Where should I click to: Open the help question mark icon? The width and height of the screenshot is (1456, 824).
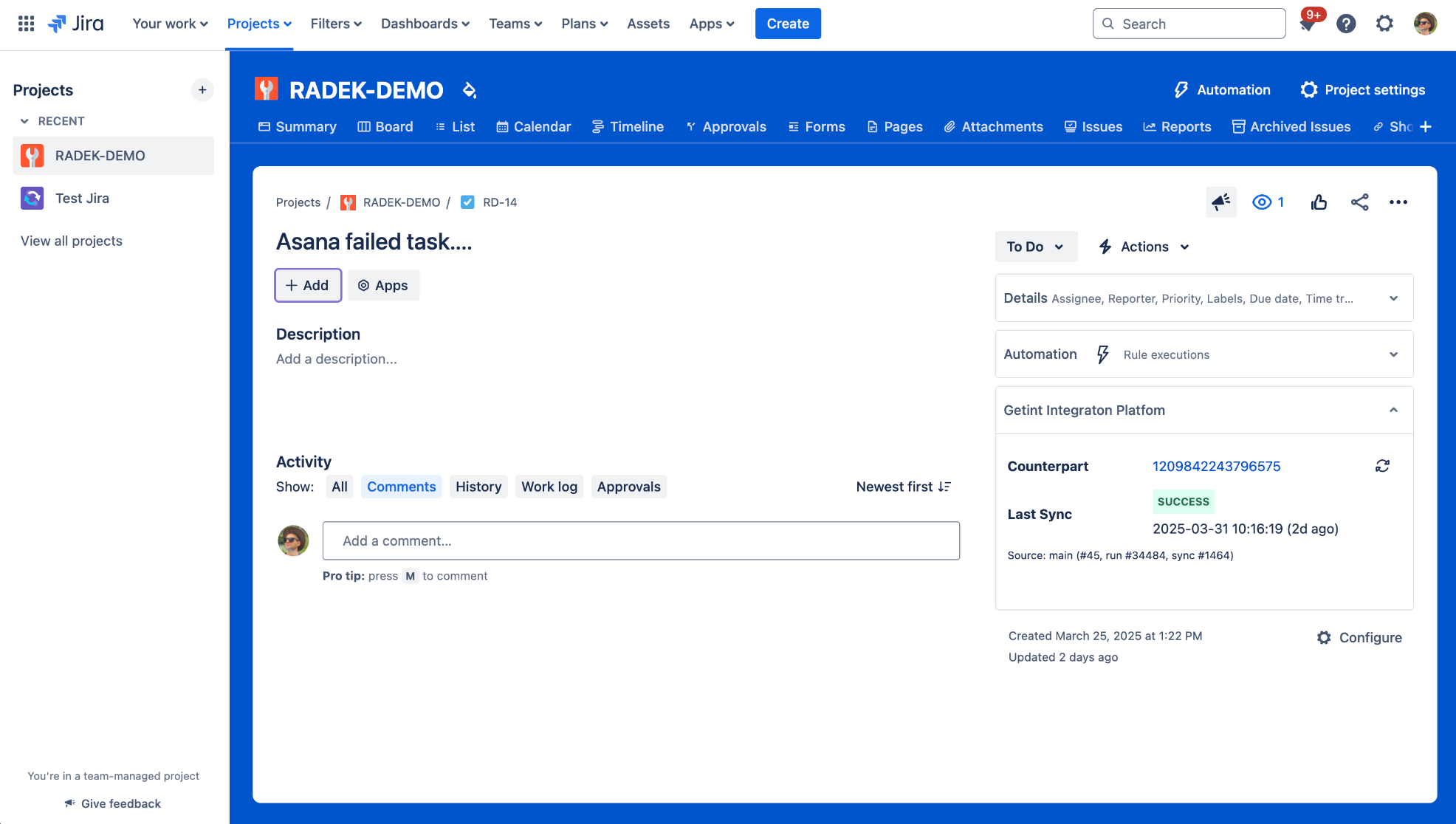1346,24
